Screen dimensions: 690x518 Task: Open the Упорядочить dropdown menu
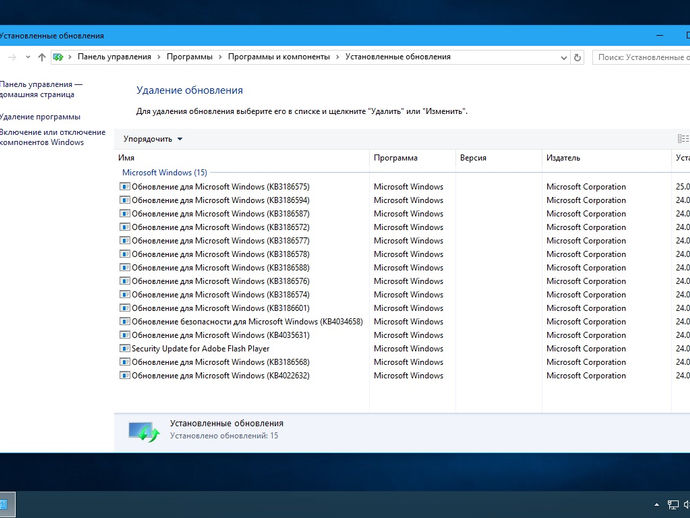[x=153, y=139]
